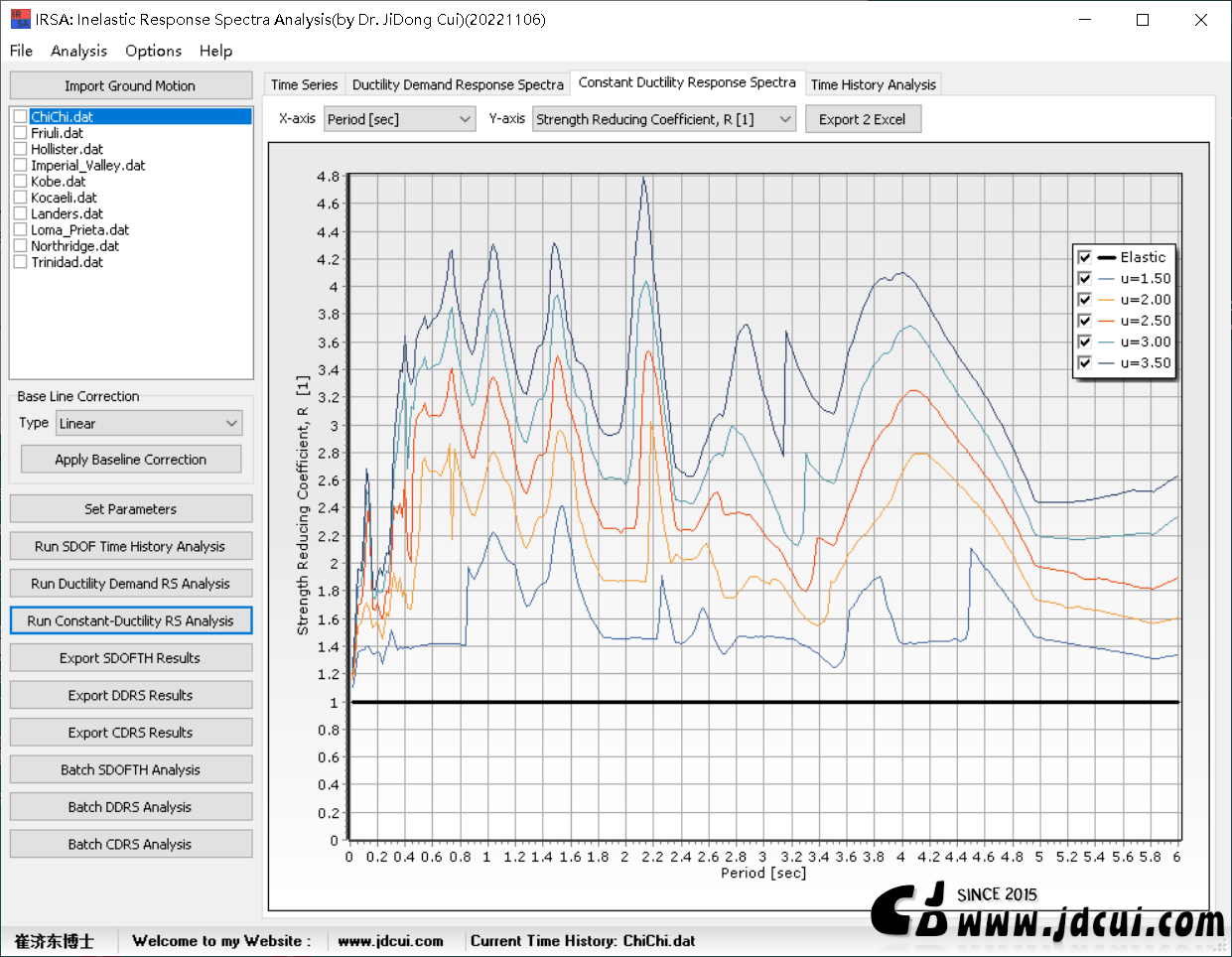Select the Constant Ductility Response Spectra tab
The image size is (1232, 957).
tap(687, 82)
